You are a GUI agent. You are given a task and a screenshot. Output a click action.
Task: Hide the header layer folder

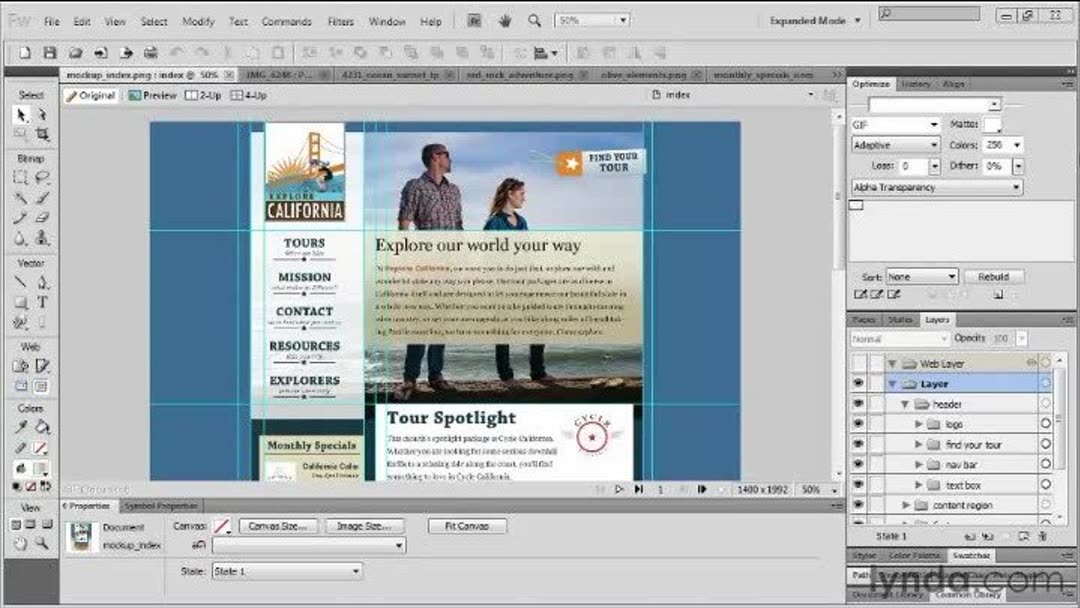858,403
